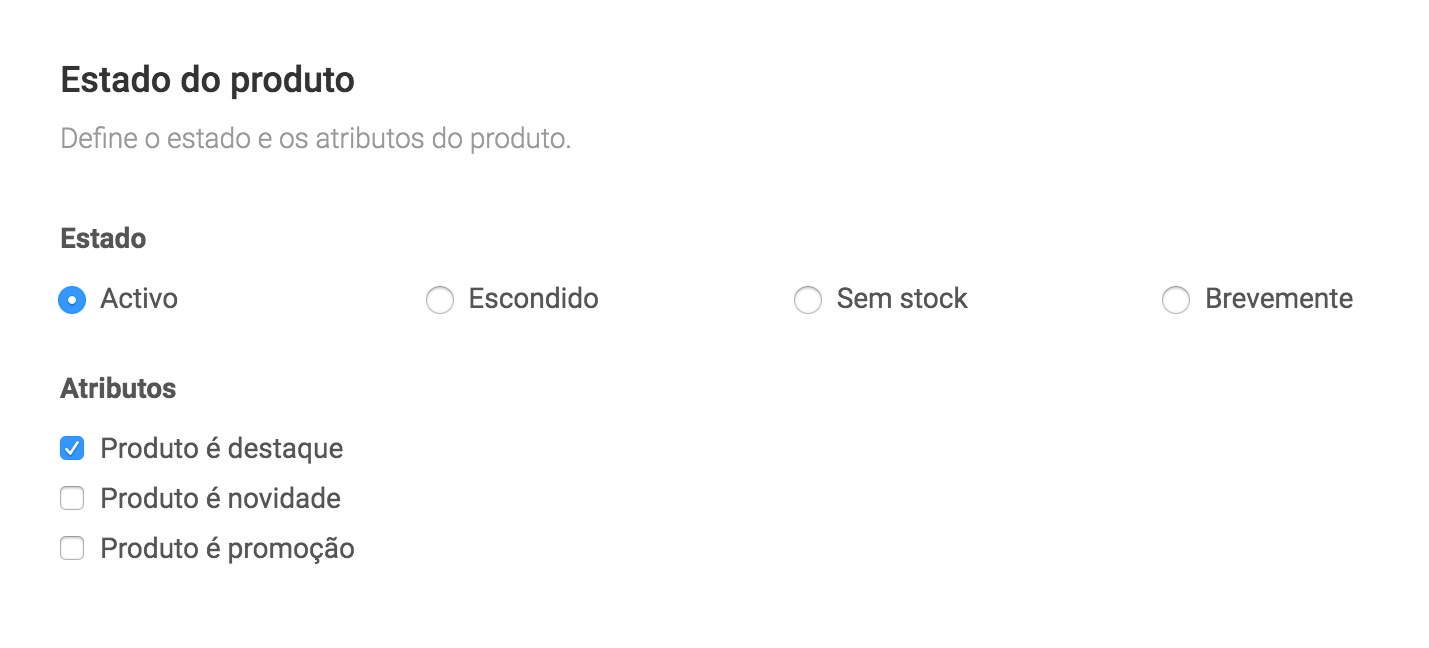Enable the Produto é novidade attribute
The height and width of the screenshot is (648, 1429).
tap(72, 498)
